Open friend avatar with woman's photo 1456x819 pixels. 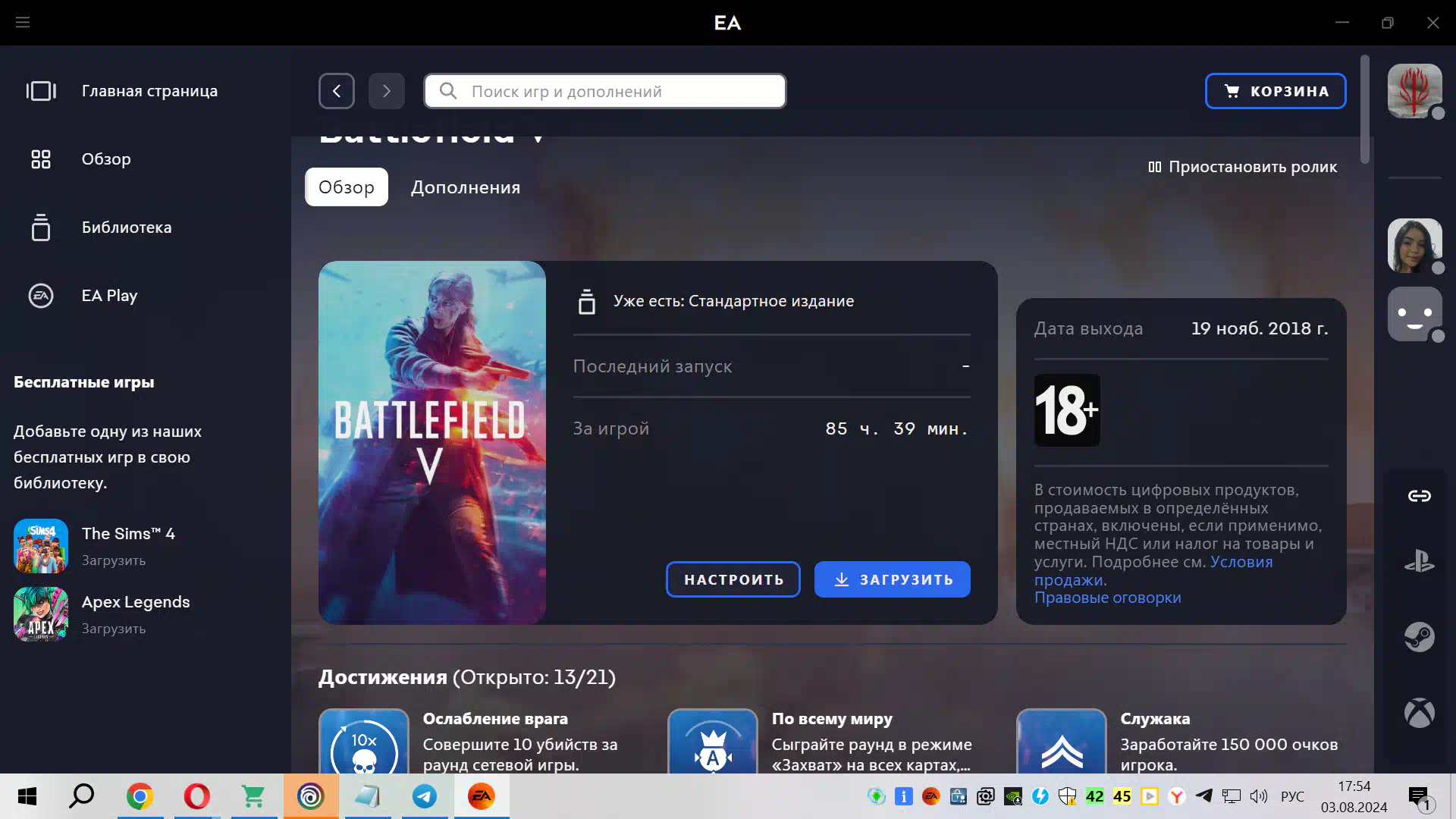pos(1414,246)
